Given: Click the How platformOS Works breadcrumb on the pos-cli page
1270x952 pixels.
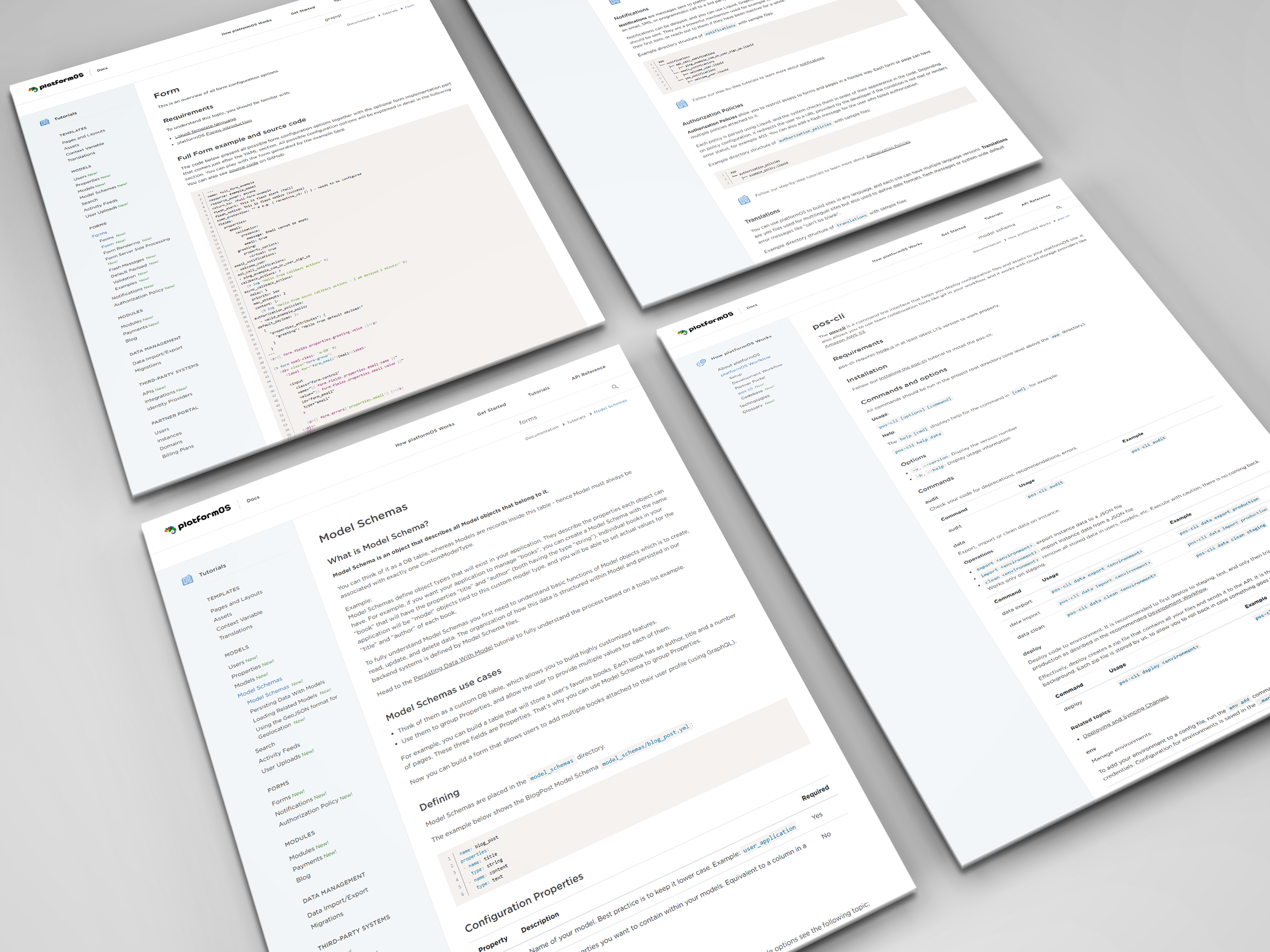Looking at the screenshot, I should click(x=1030, y=231).
